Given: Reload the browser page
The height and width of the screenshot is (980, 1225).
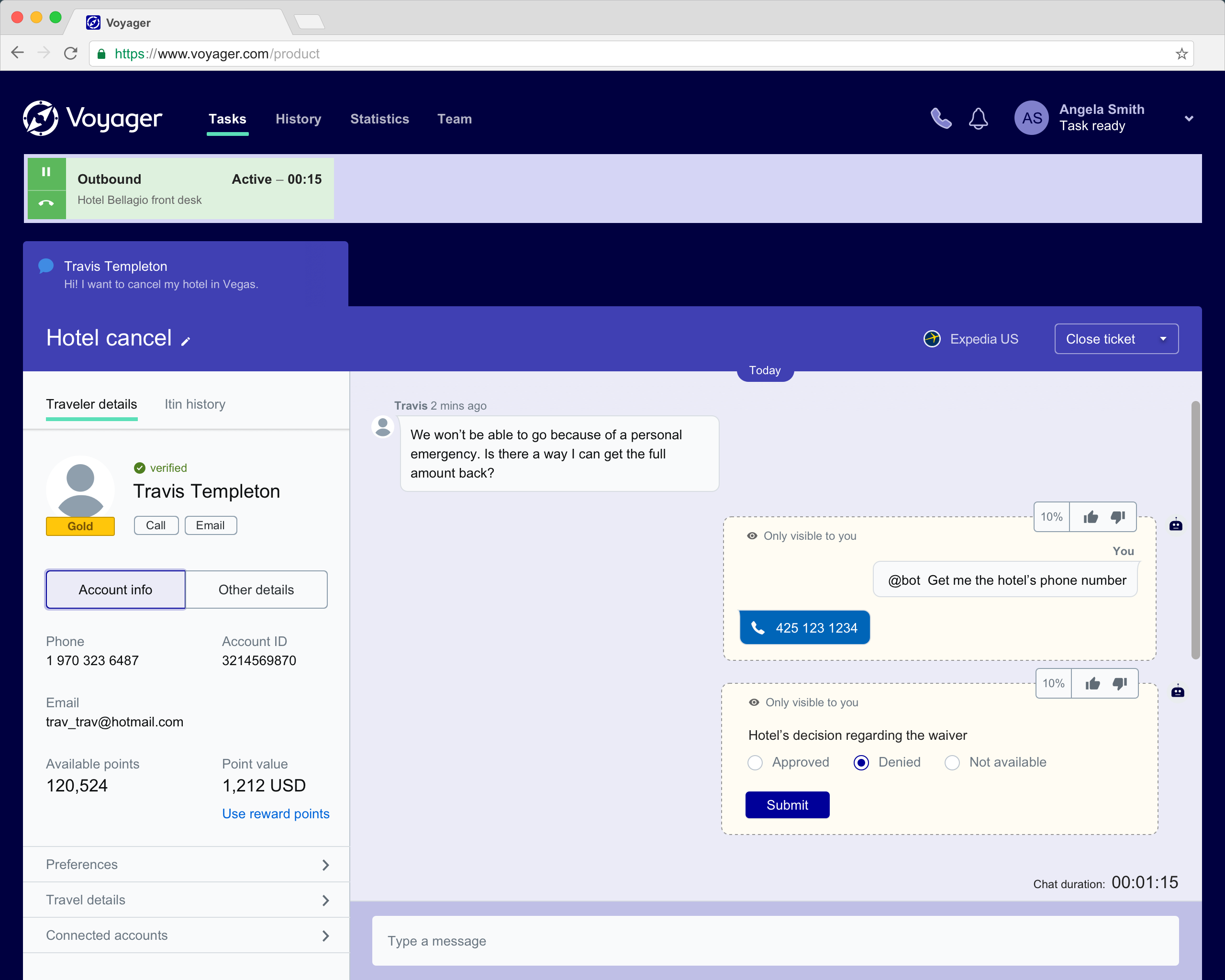Looking at the screenshot, I should 71,54.
